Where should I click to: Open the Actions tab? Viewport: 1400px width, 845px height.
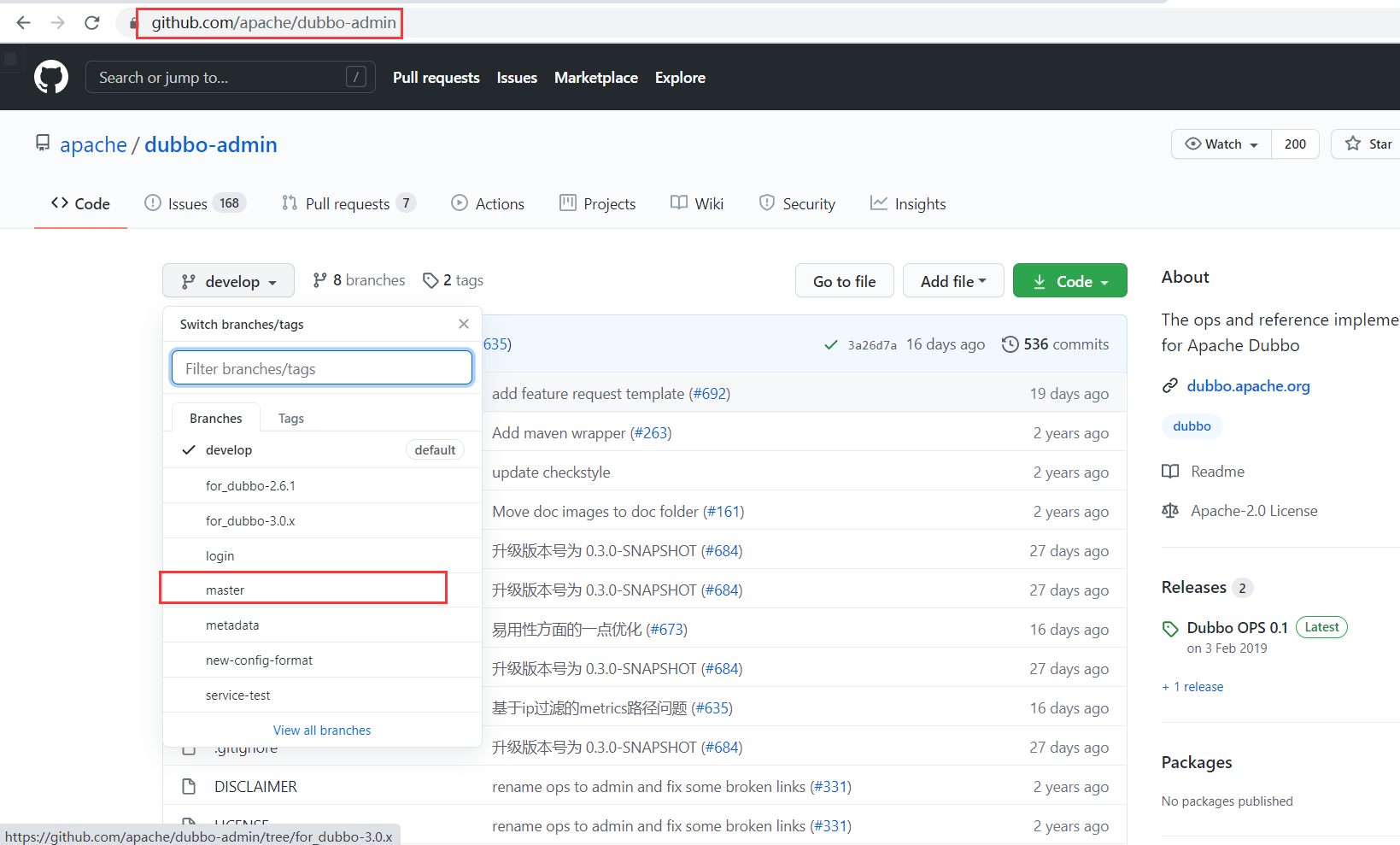point(488,203)
